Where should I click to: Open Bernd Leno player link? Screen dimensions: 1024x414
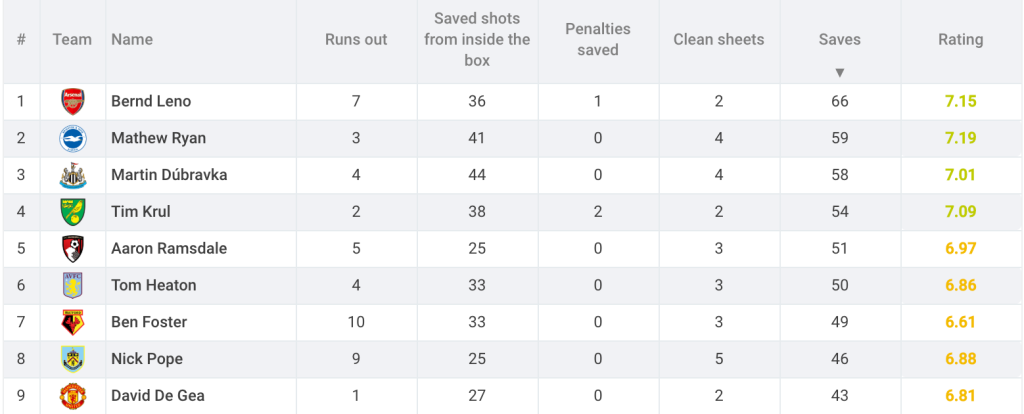(151, 102)
